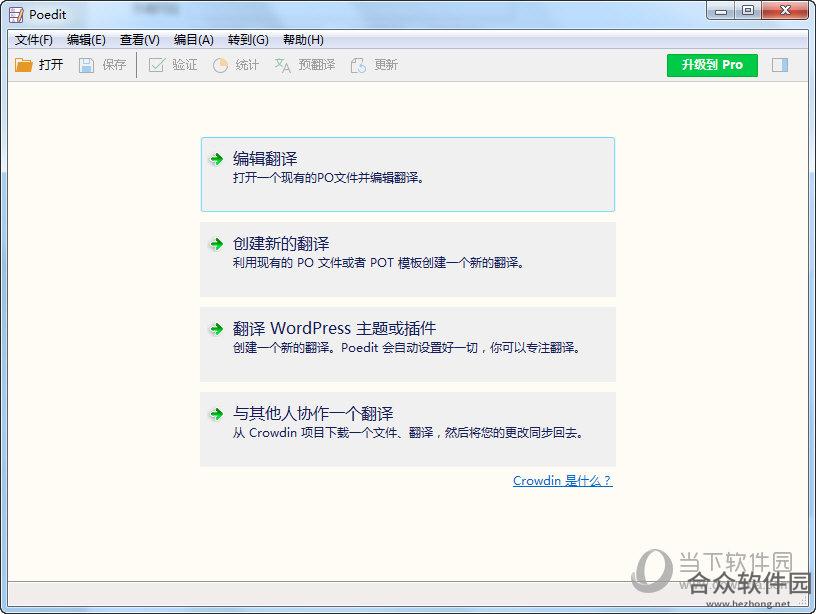Maximize the Poedit window
This screenshot has width=816, height=614.
(748, 10)
